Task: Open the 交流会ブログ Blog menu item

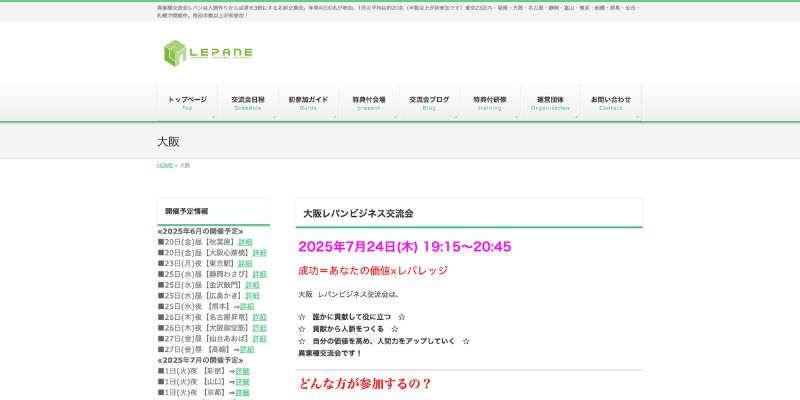Action: click(429, 103)
